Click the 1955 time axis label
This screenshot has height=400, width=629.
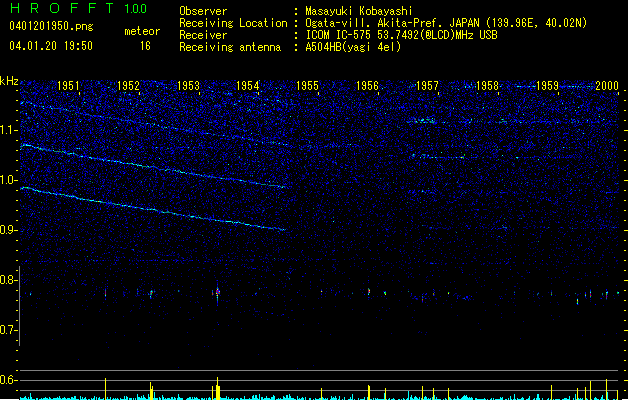307,86
